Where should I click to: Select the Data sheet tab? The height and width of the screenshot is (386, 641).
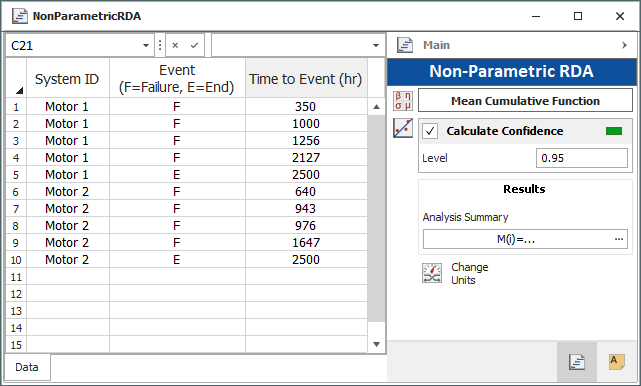click(x=27, y=367)
